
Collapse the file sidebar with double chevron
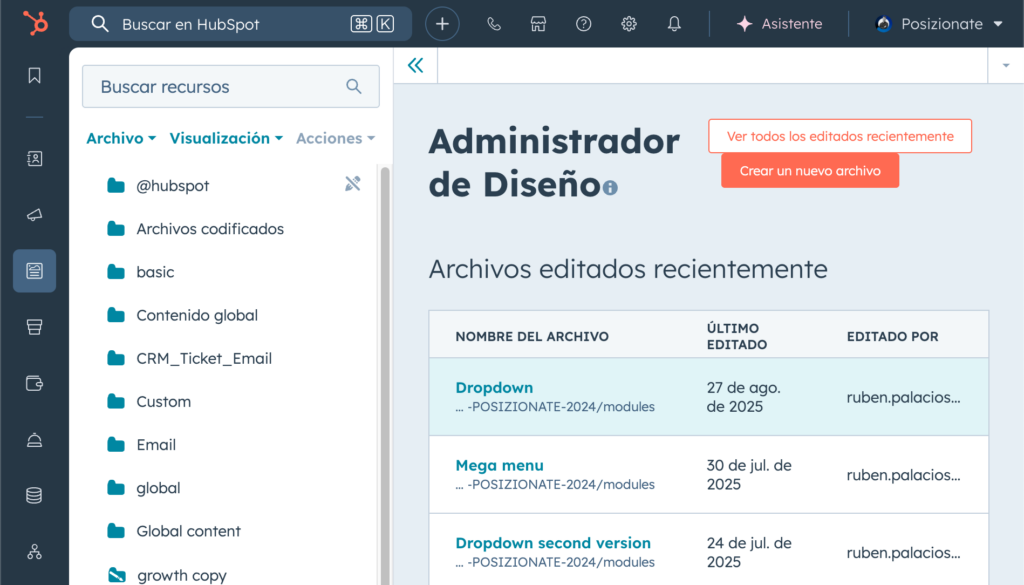[x=415, y=66]
